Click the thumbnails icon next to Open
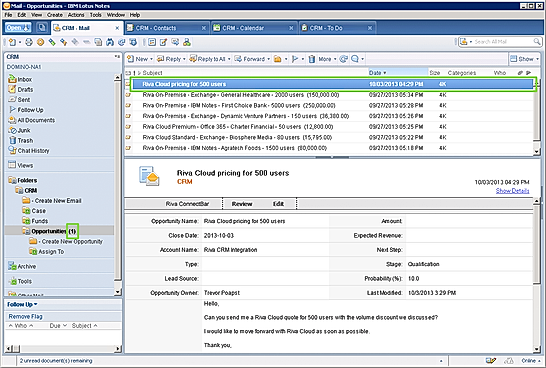Image resolution: width=546 pixels, height=368 pixels. 41,28
